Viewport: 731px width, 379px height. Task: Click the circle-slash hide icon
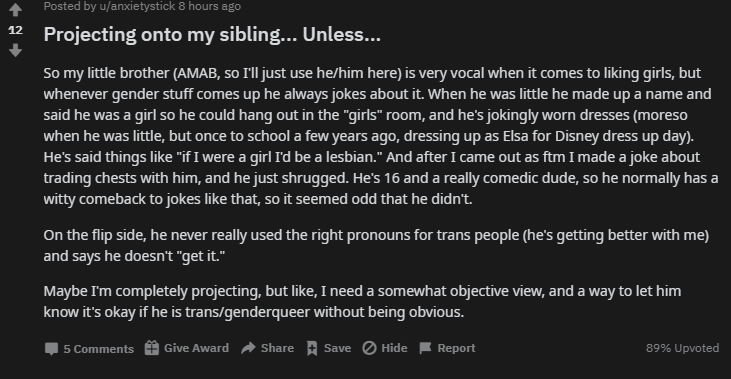tap(369, 348)
